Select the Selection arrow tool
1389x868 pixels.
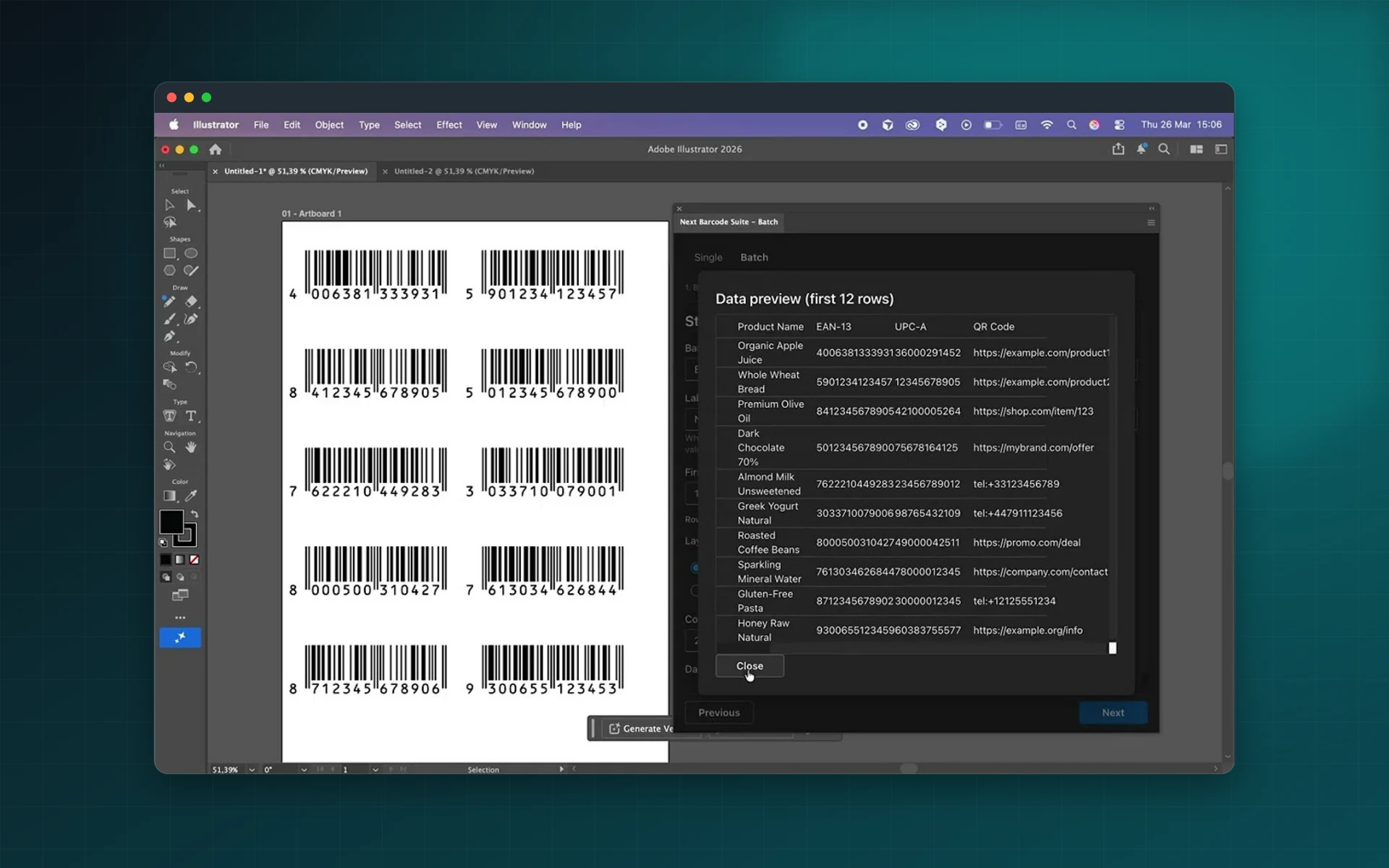coord(169,205)
